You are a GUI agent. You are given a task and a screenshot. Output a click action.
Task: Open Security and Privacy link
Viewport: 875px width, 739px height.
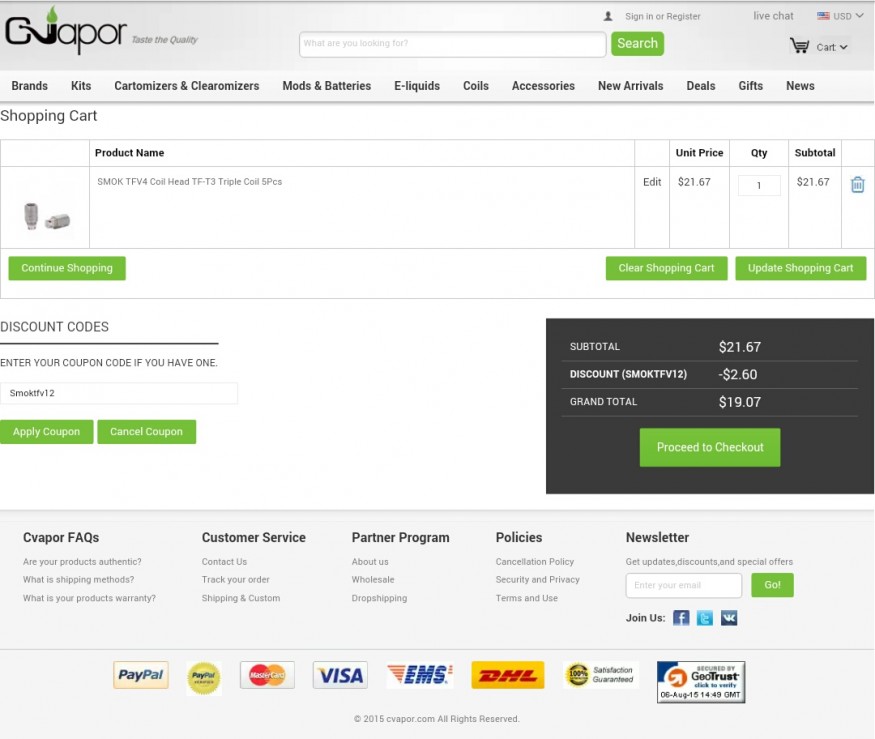point(537,580)
